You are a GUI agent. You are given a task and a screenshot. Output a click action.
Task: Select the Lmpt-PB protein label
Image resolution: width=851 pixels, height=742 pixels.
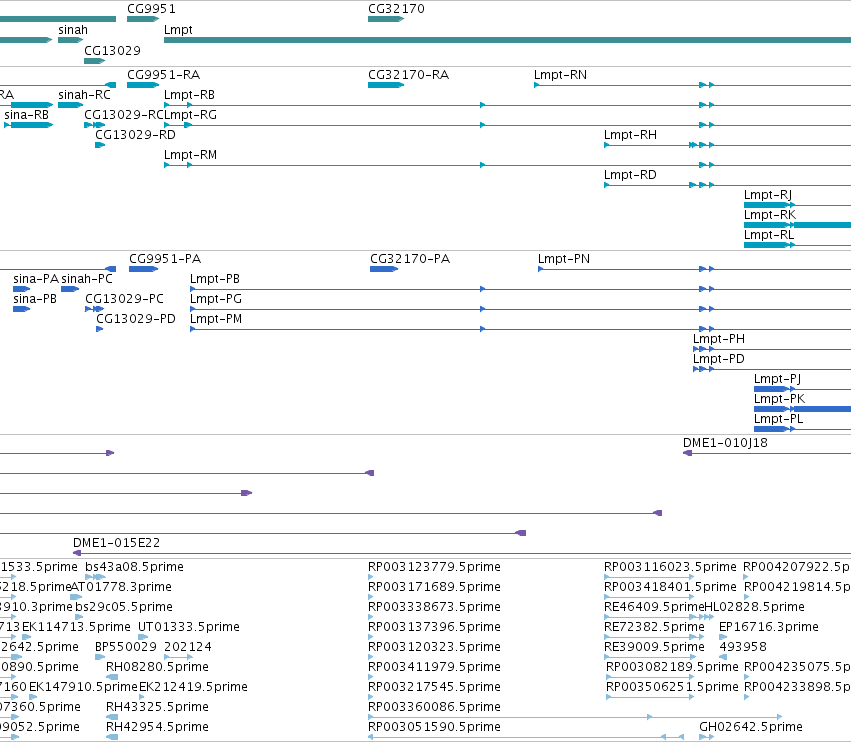pyautogui.click(x=215, y=278)
